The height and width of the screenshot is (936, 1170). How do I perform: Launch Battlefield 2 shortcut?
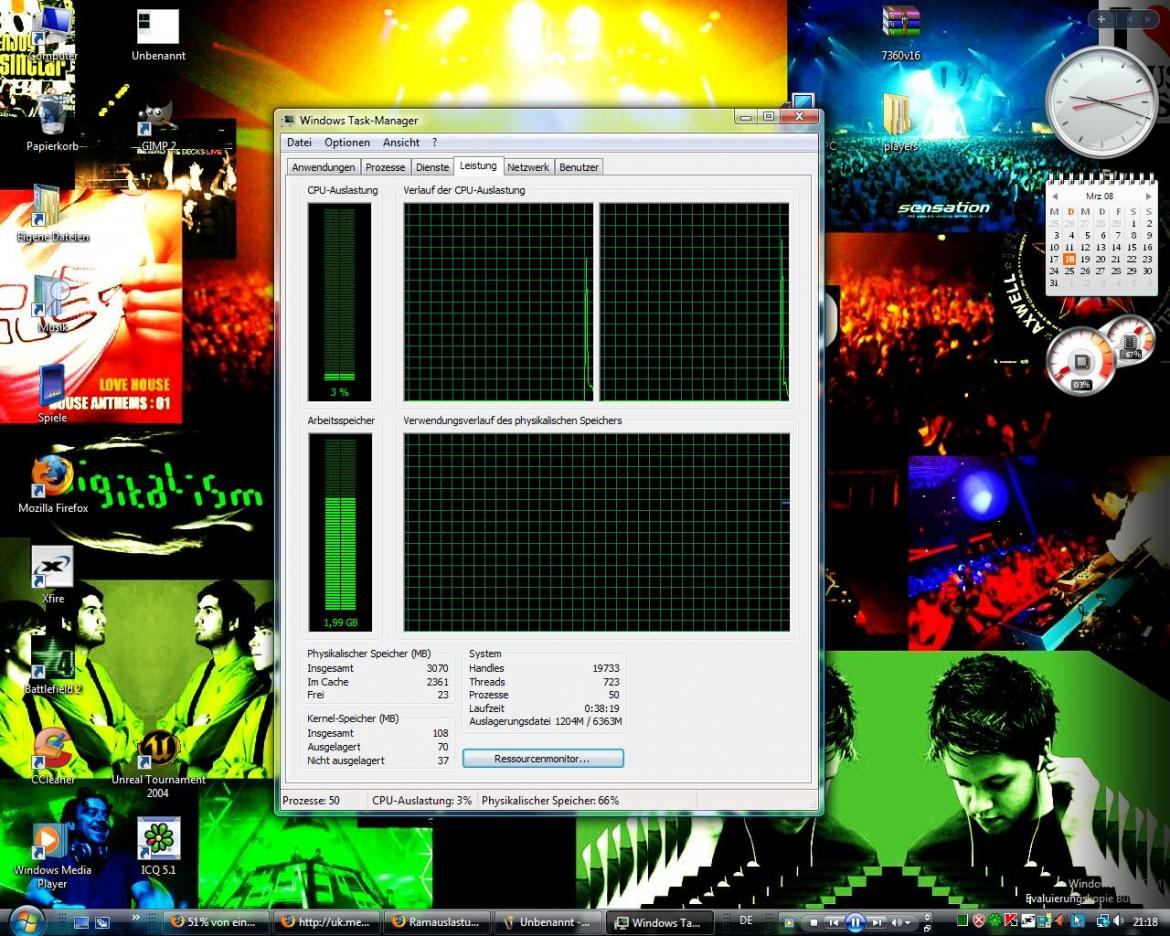(x=52, y=664)
